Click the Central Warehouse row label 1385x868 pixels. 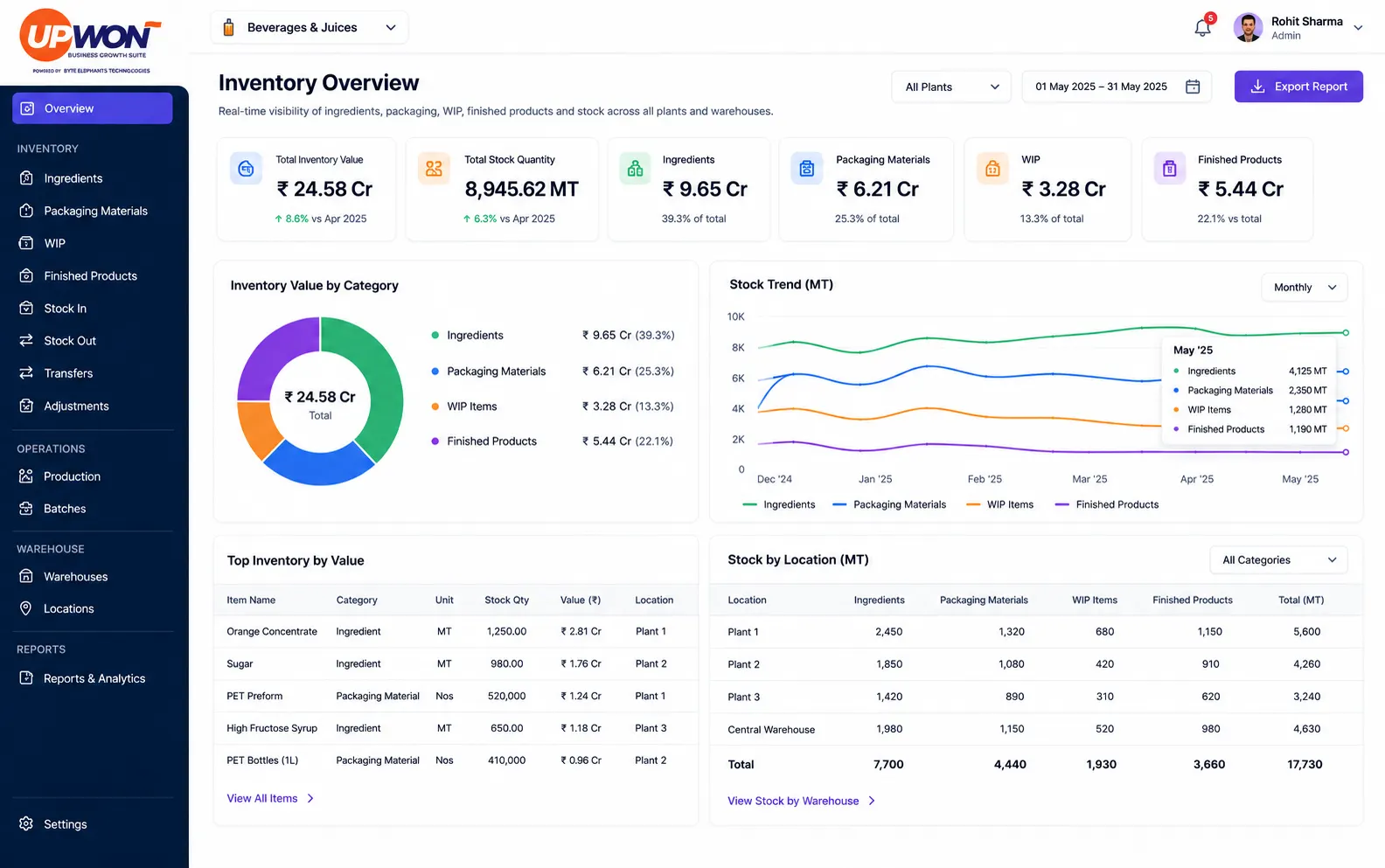click(x=771, y=729)
